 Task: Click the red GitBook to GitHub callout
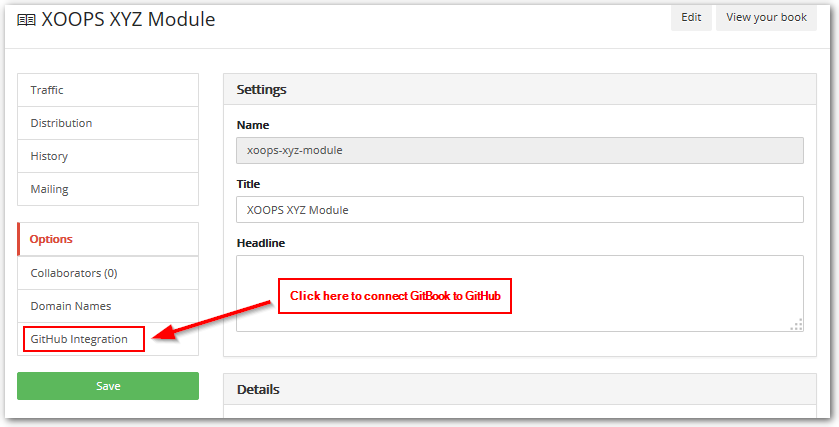tap(395, 296)
